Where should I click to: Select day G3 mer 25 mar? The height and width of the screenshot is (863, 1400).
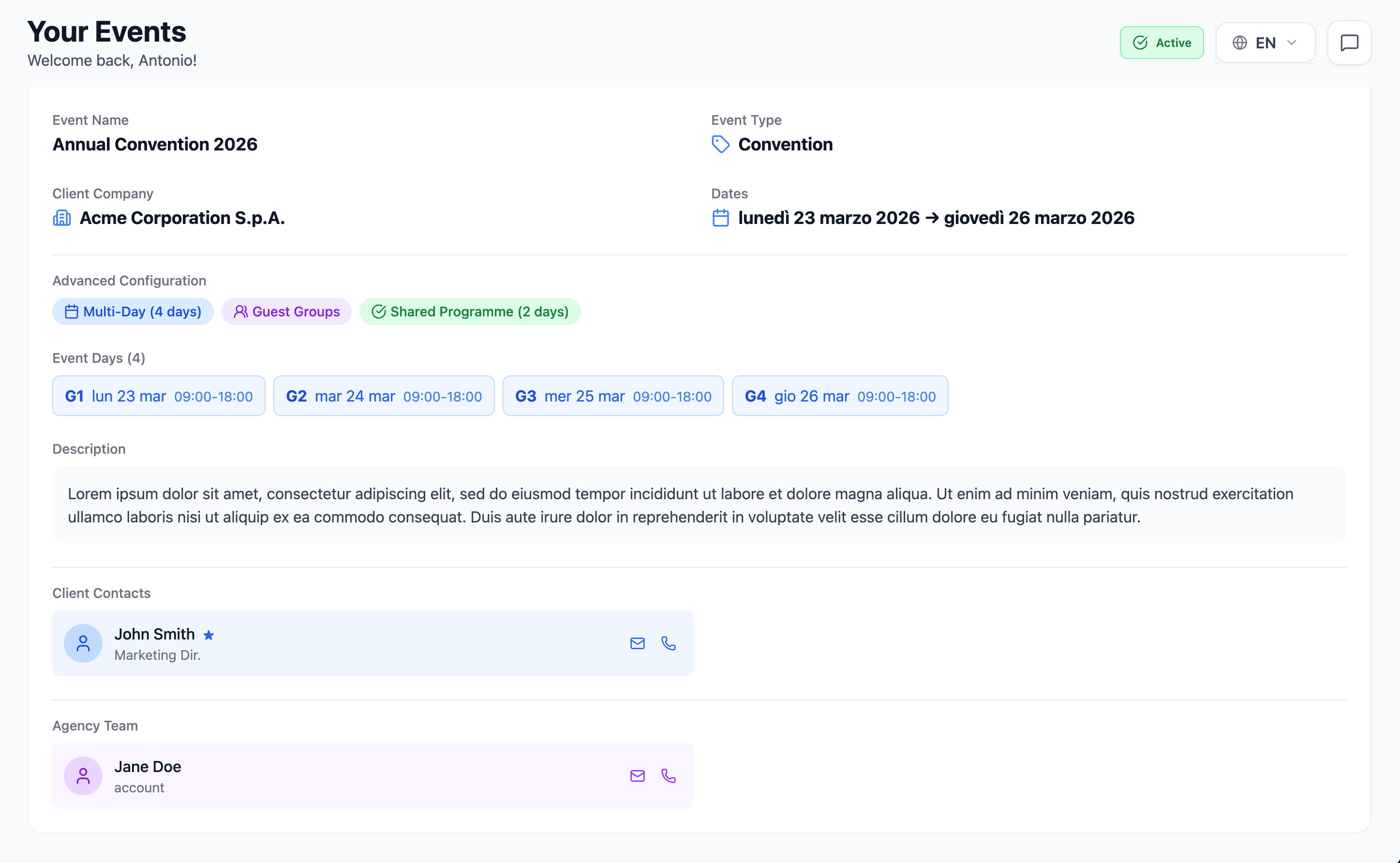point(613,396)
